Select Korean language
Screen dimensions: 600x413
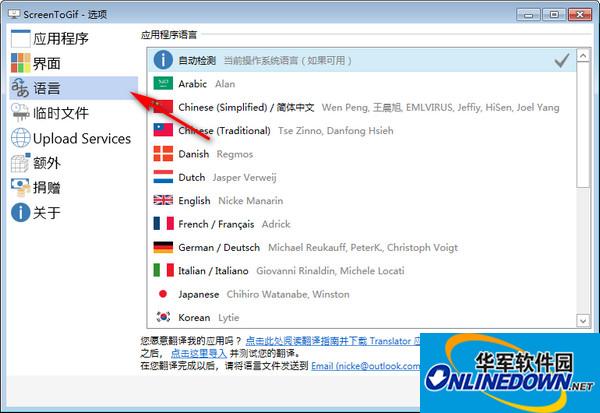coord(362,317)
